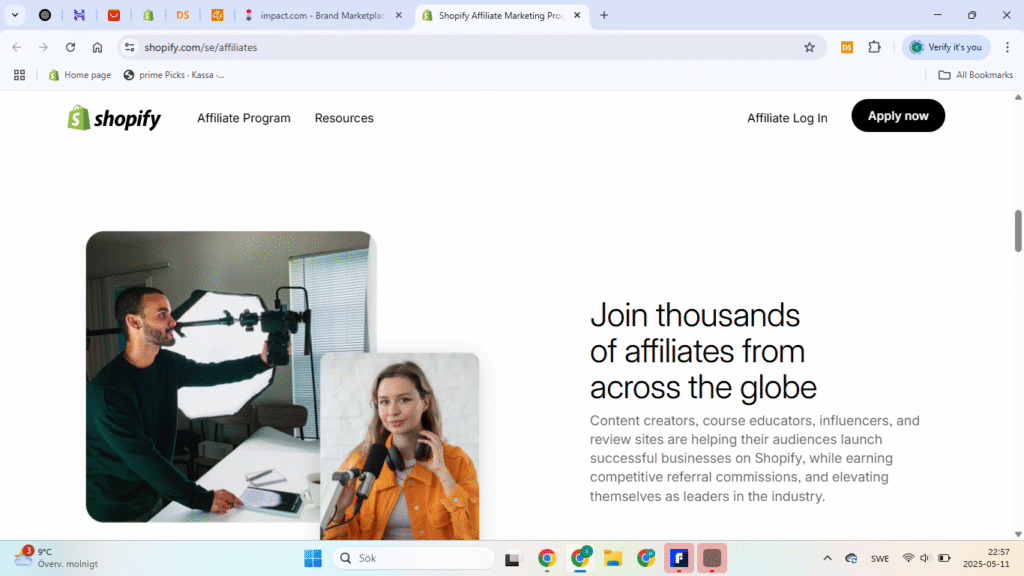Viewport: 1024px width, 576px height.
Task: Switch to the green Shopify pinned tab
Action: [x=148, y=15]
